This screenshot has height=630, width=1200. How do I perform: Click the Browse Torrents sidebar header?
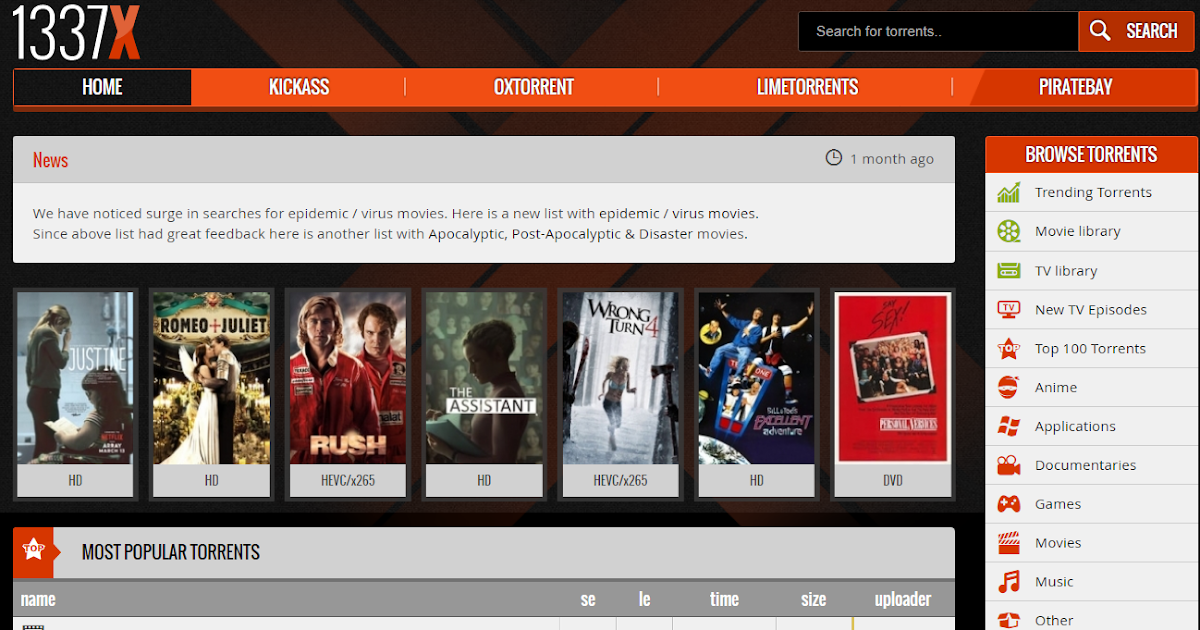(x=1091, y=154)
